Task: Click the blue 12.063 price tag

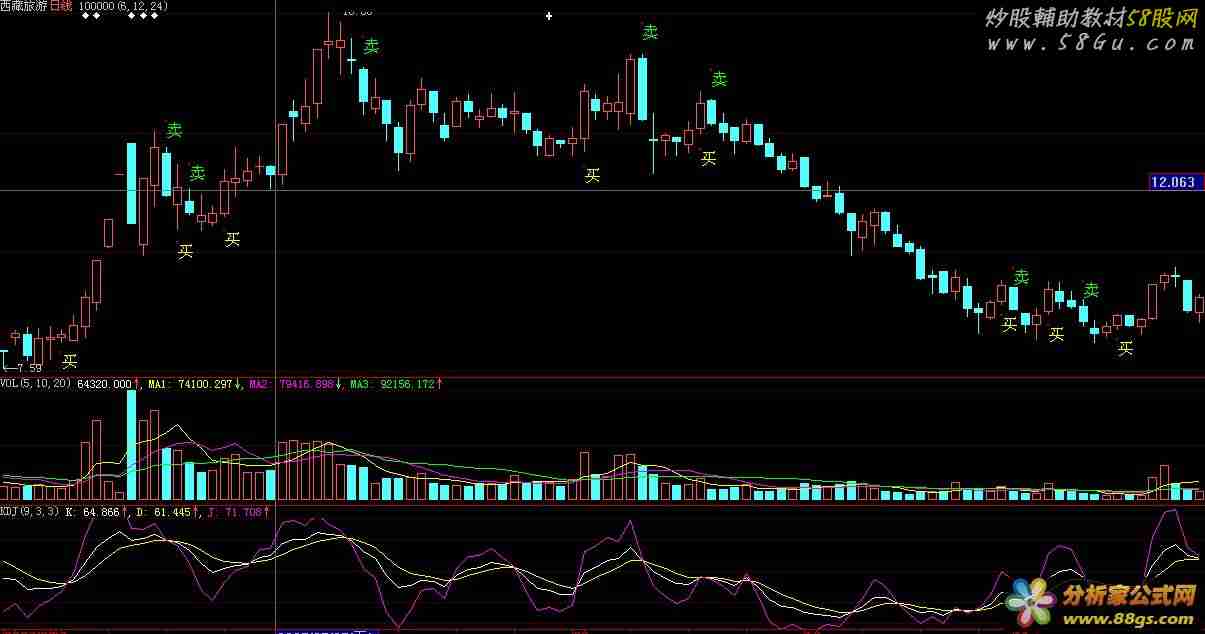Action: pos(1174,182)
